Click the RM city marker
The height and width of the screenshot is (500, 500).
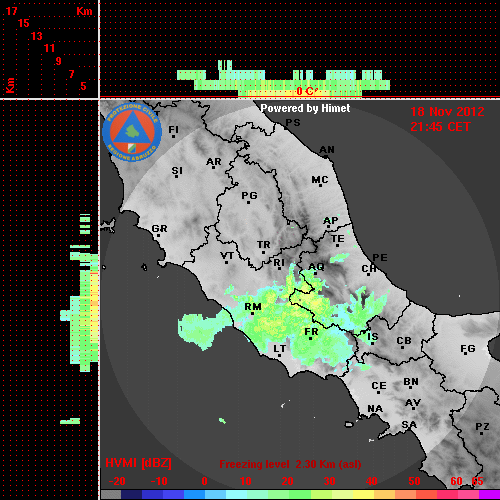click(x=252, y=314)
